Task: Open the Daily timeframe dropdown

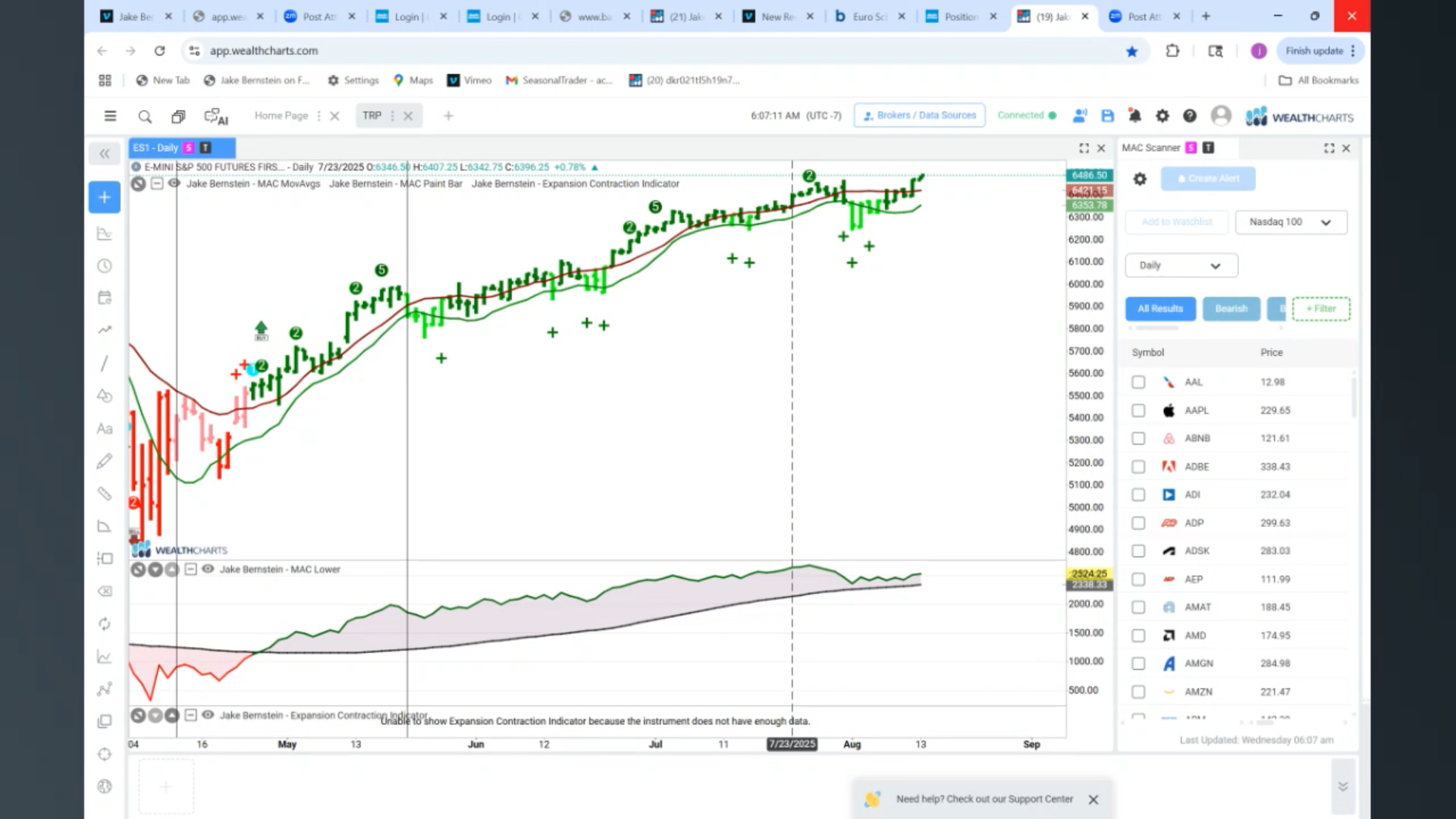Action: pos(1181,265)
